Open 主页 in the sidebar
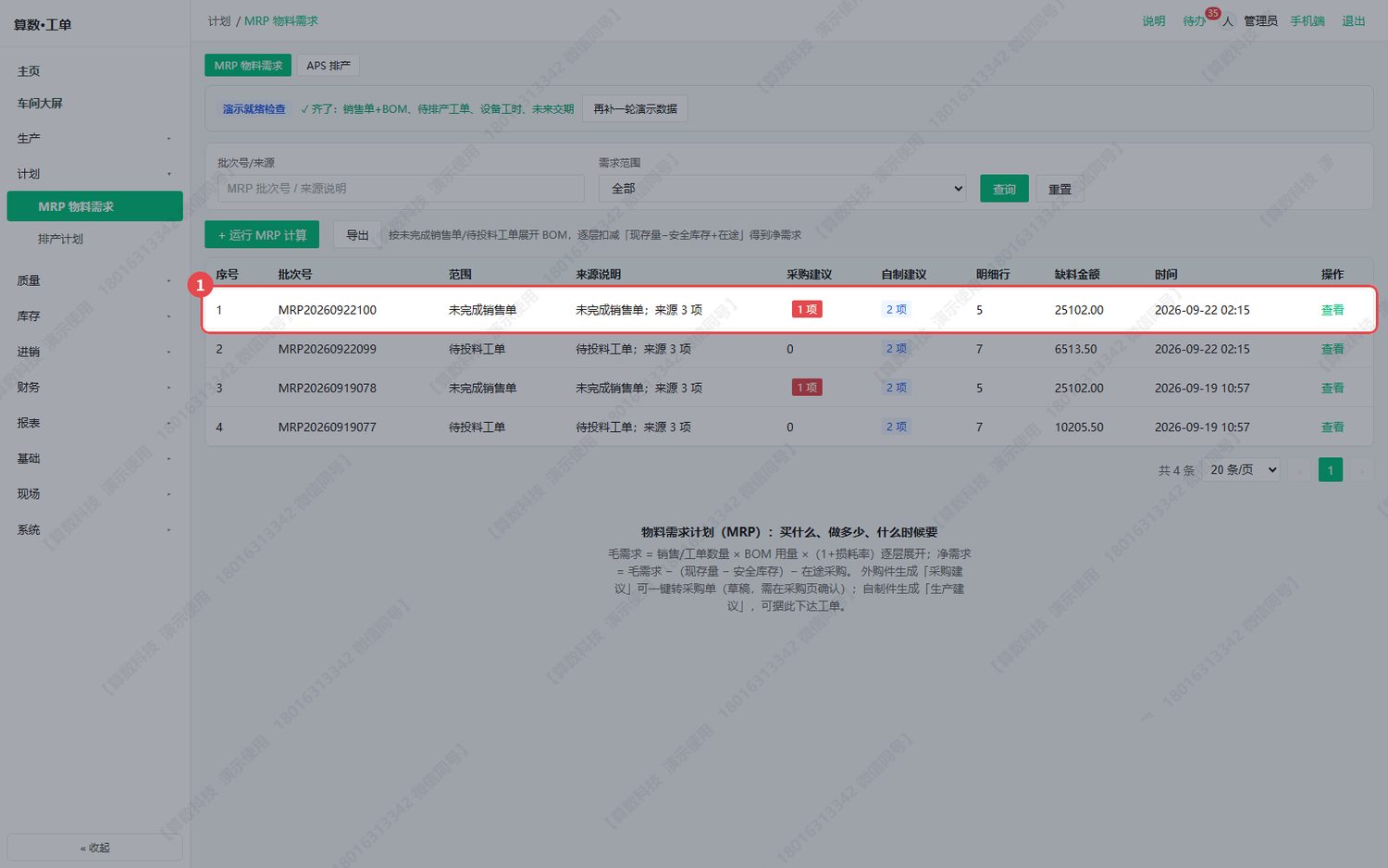This screenshot has width=1388, height=868. tap(94, 71)
